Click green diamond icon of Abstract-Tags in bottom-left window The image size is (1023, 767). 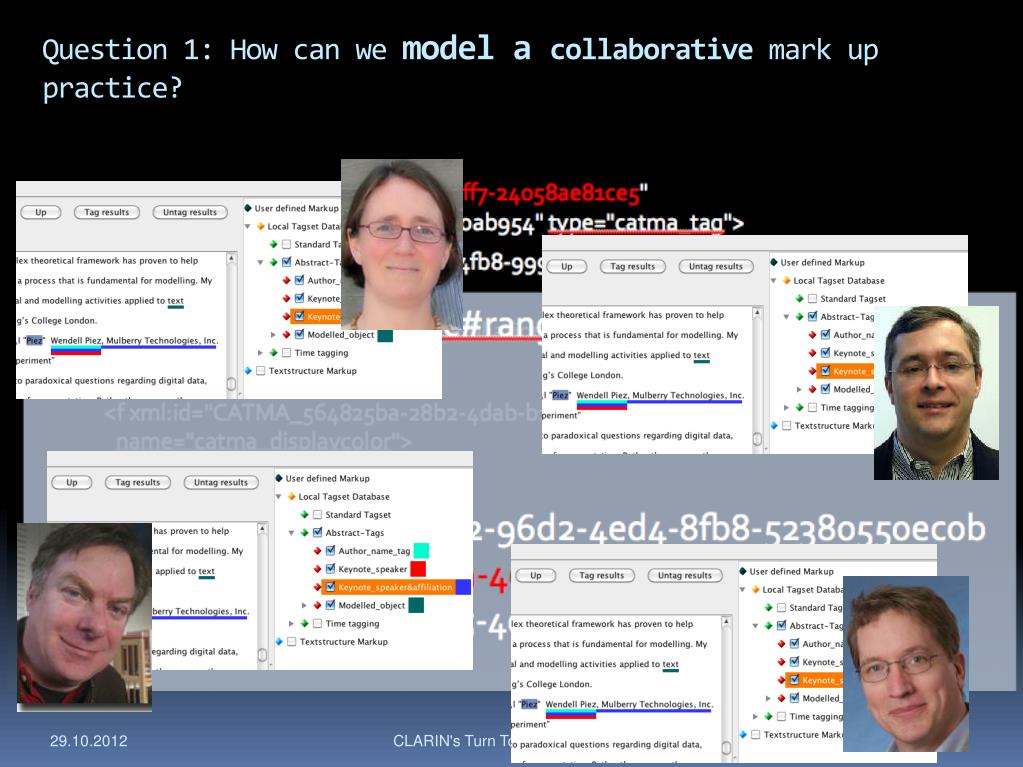(305, 533)
